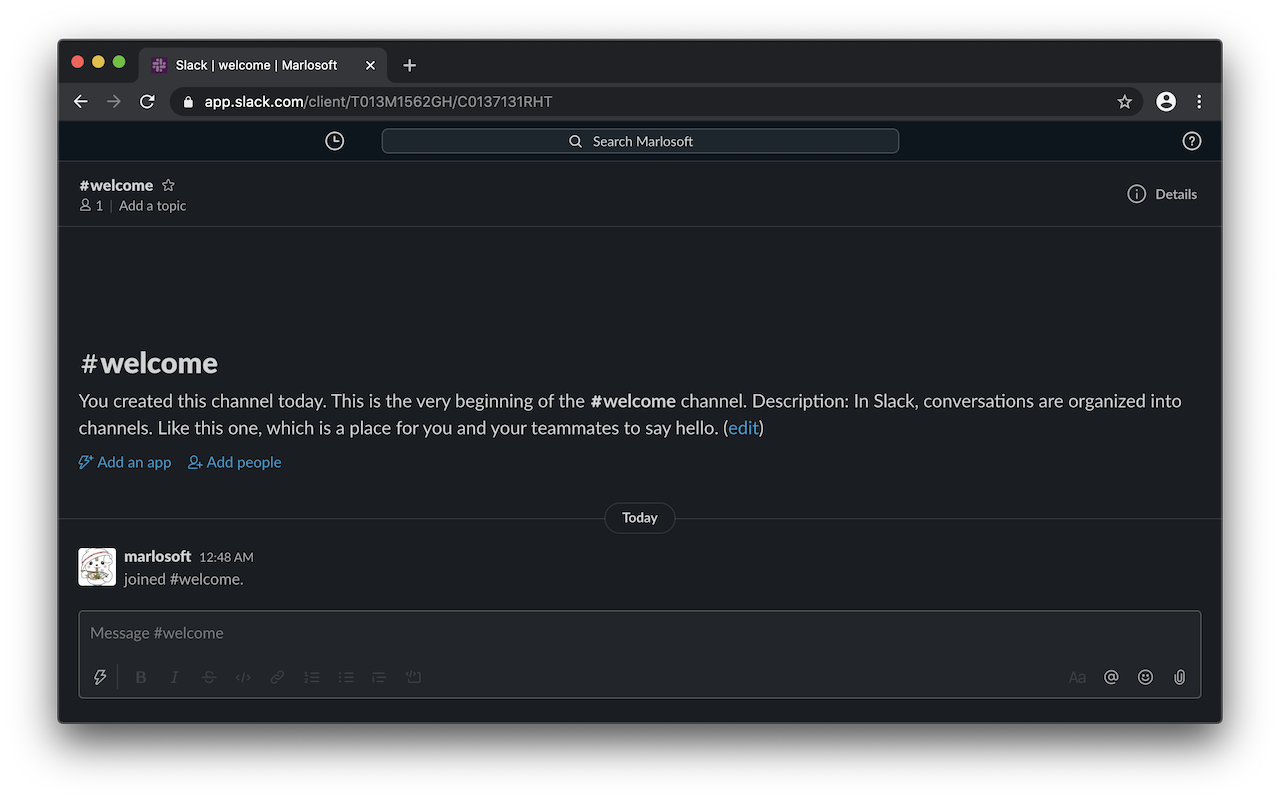Click the site padlock icon
This screenshot has width=1280, height=800.
click(x=188, y=101)
